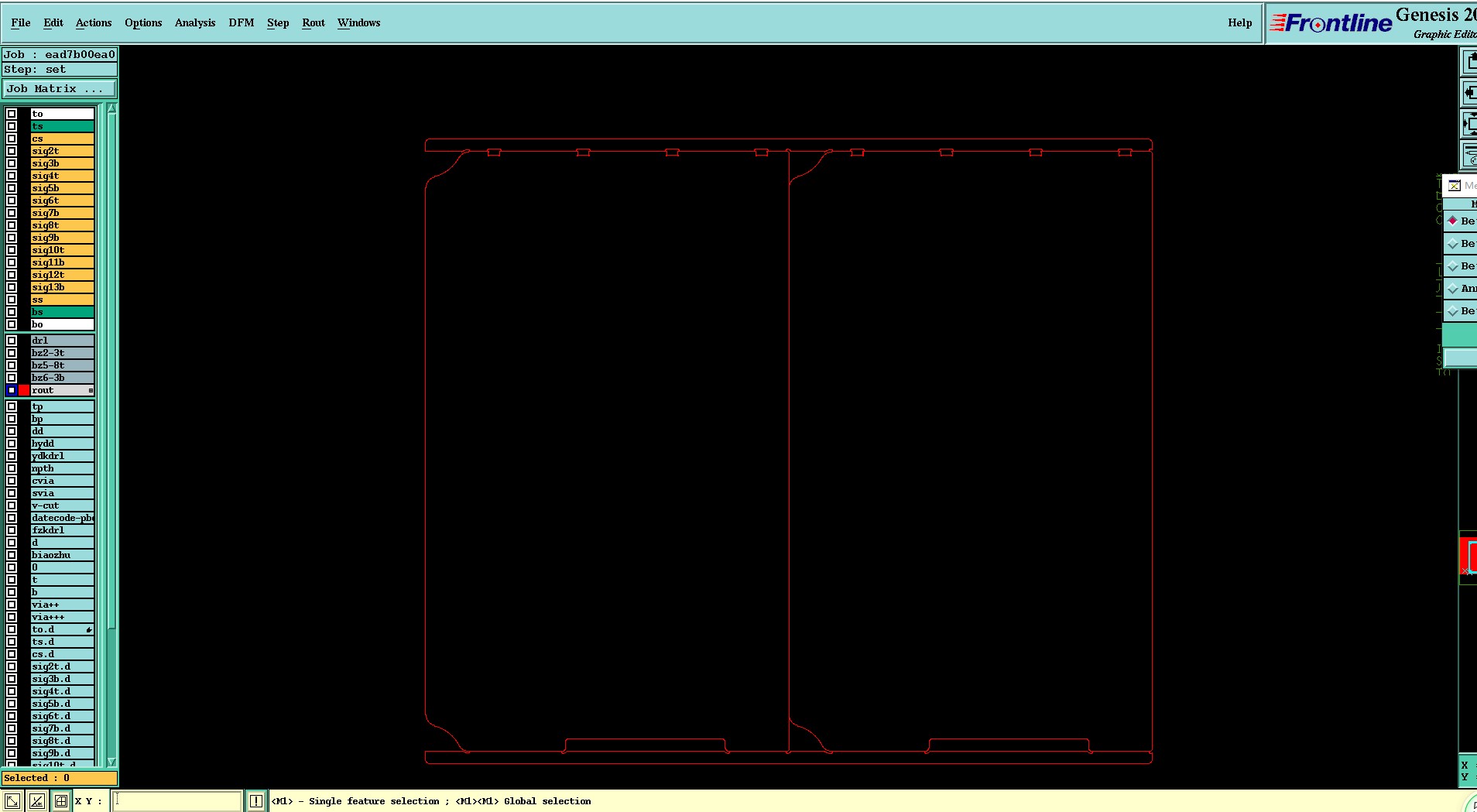The image size is (1477, 812).
Task: Toggle the checkbox for layer drl
Action: tap(12, 341)
